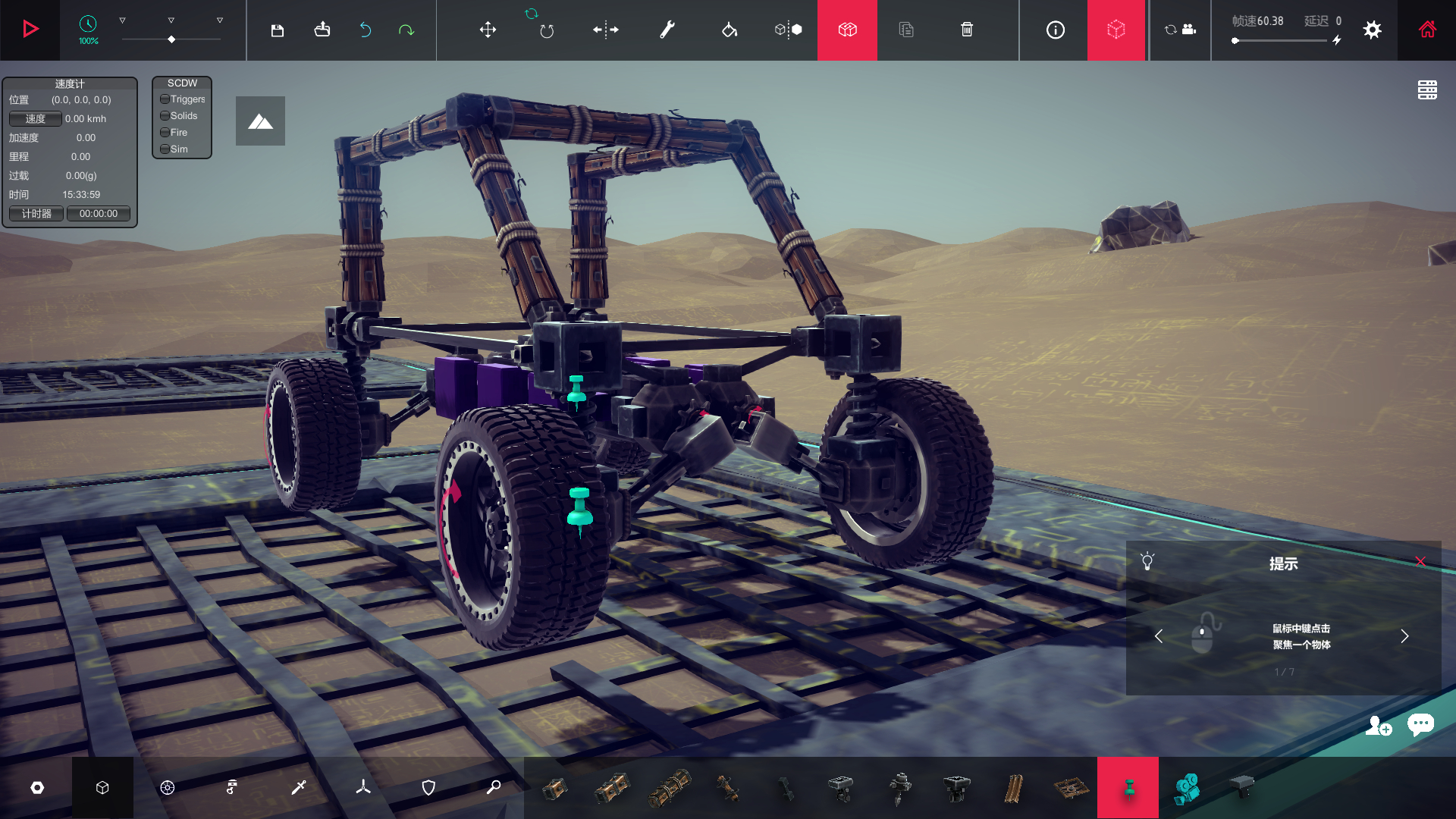
Task: Select the double wooden block
Action: 612,789
